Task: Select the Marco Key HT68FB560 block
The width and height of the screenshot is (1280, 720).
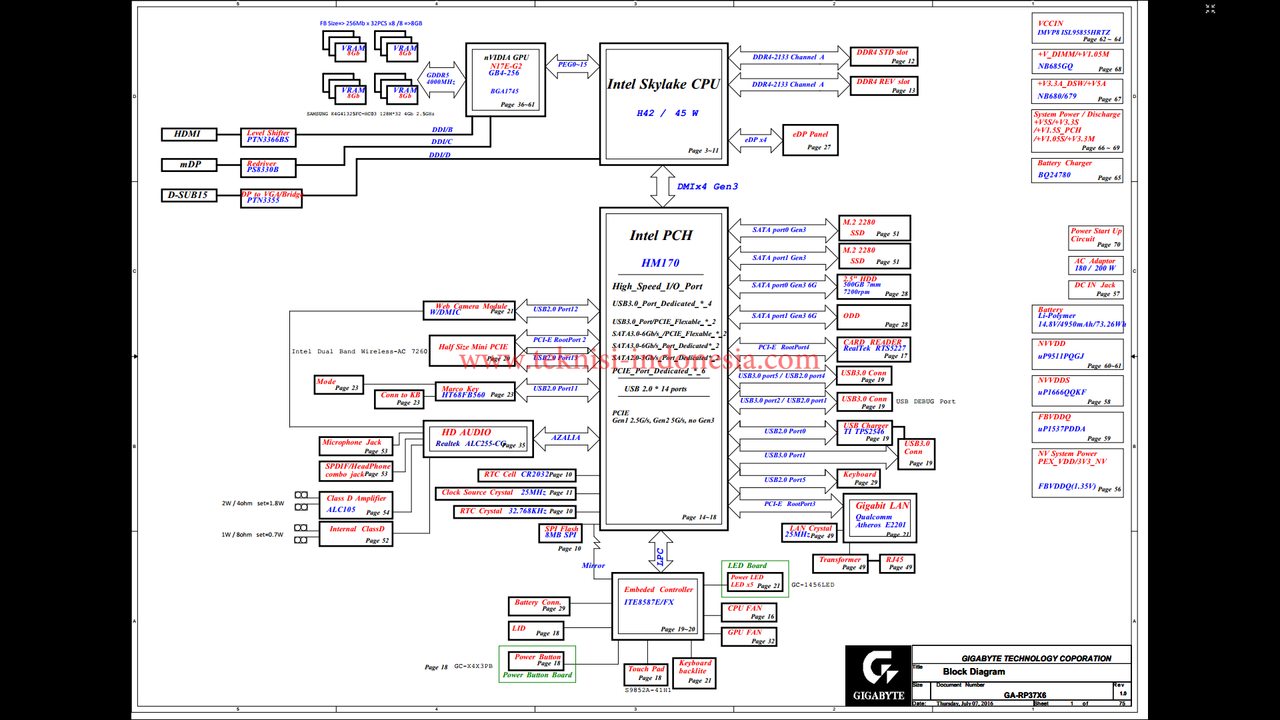Action: coord(474,392)
